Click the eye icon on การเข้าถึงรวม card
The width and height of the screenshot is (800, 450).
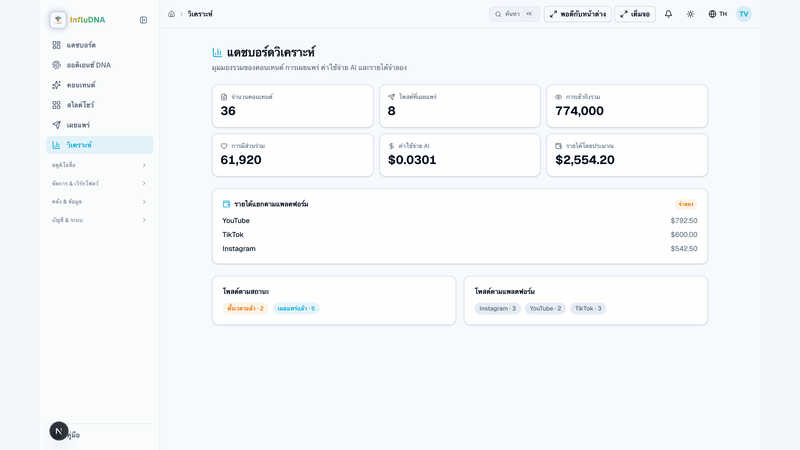559,97
